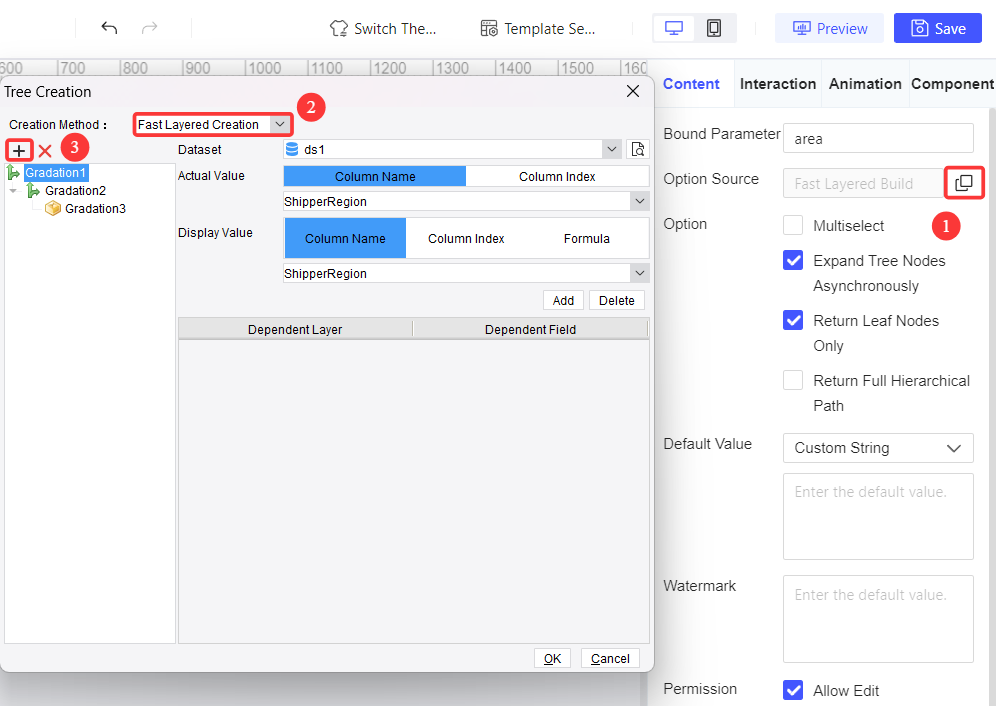Add a new gradation with the plus icon
Screen dimensions: 996x706
click(x=18, y=150)
